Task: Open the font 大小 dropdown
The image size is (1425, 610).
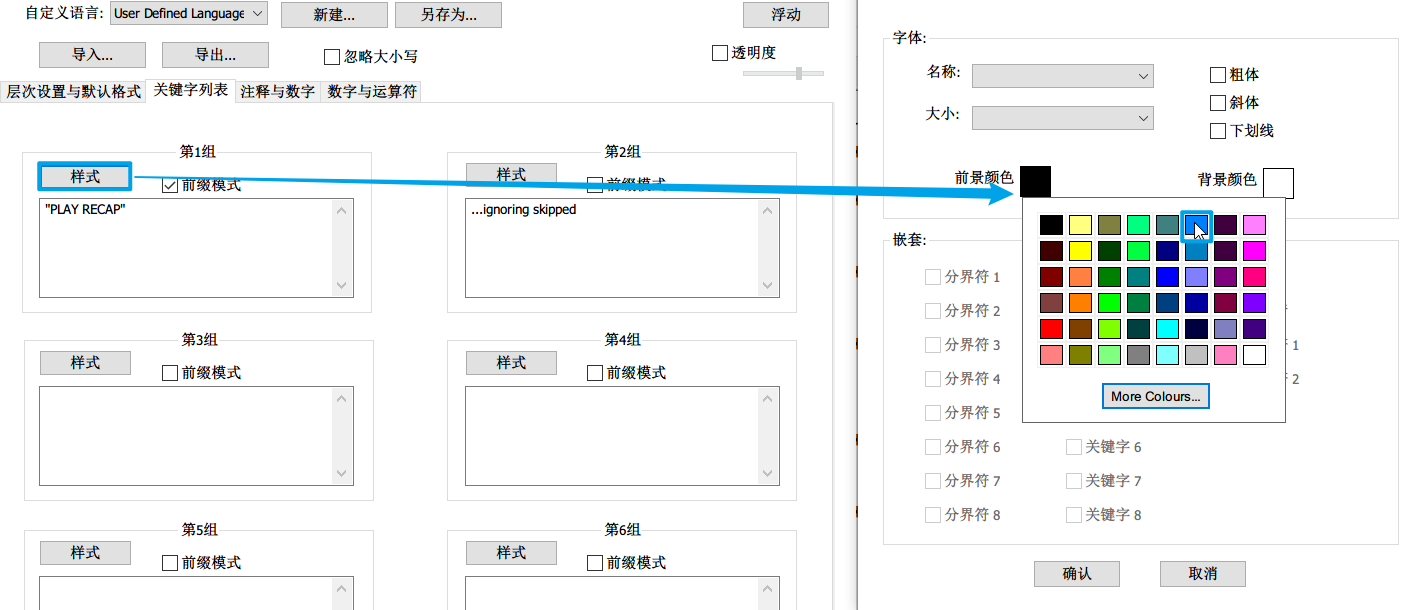Action: (x=1062, y=117)
